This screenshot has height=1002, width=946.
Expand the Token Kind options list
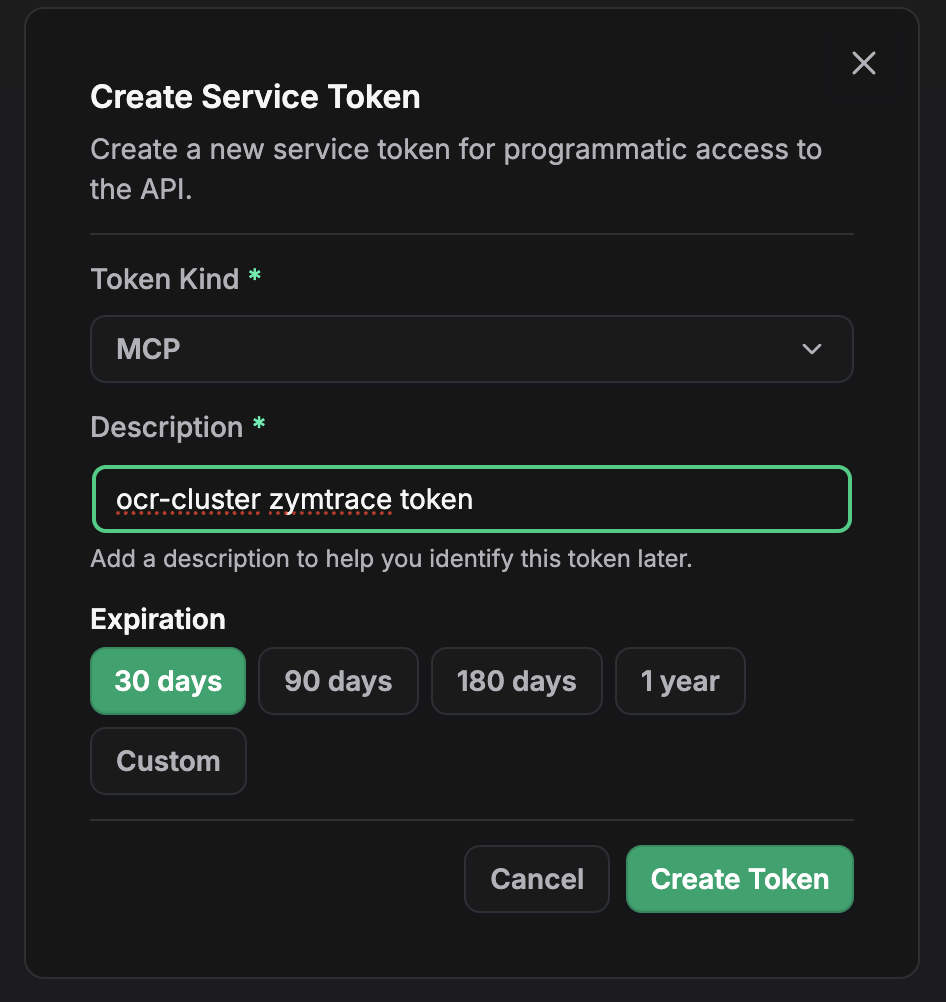[471, 349]
